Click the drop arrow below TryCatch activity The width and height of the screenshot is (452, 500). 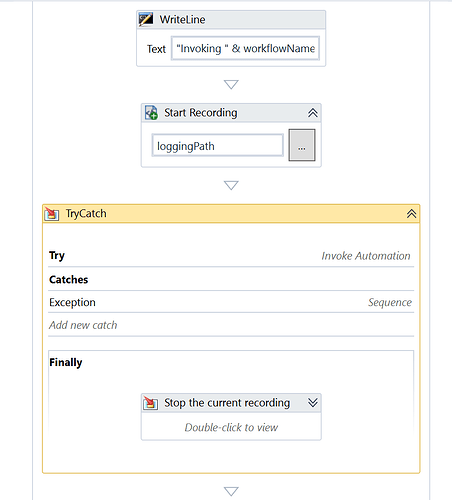coord(231,491)
